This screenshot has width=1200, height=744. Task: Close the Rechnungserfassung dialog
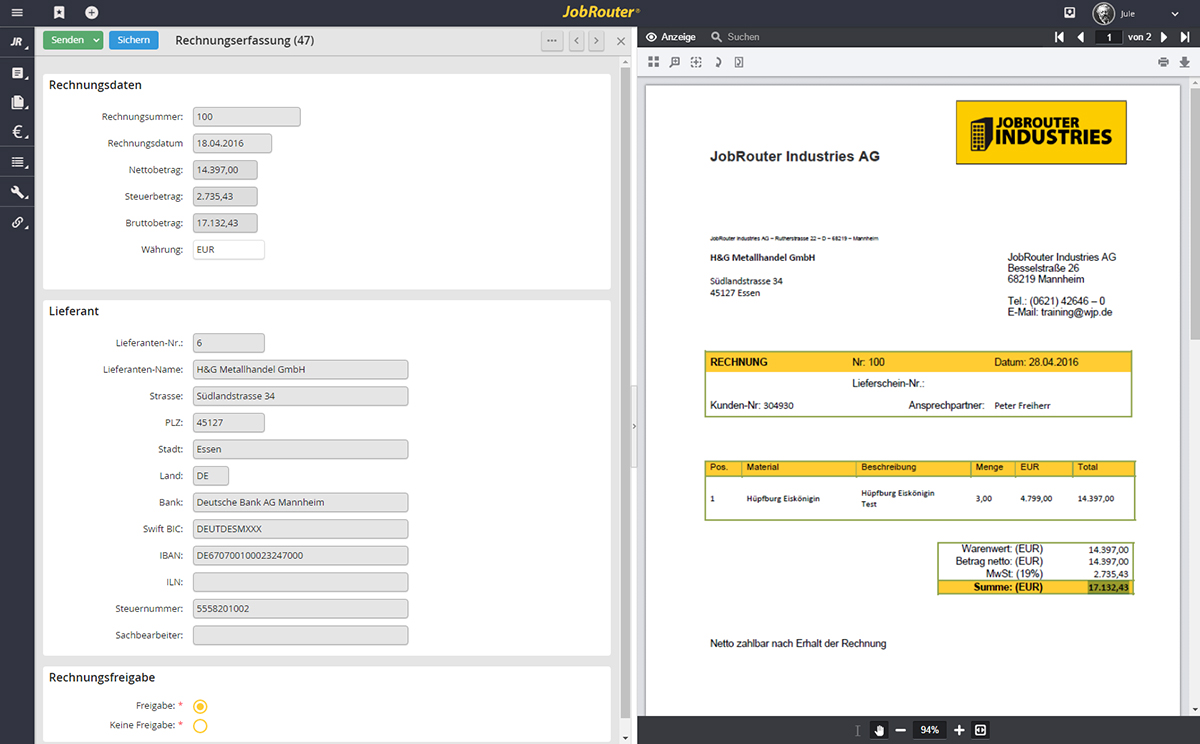pyautogui.click(x=621, y=41)
